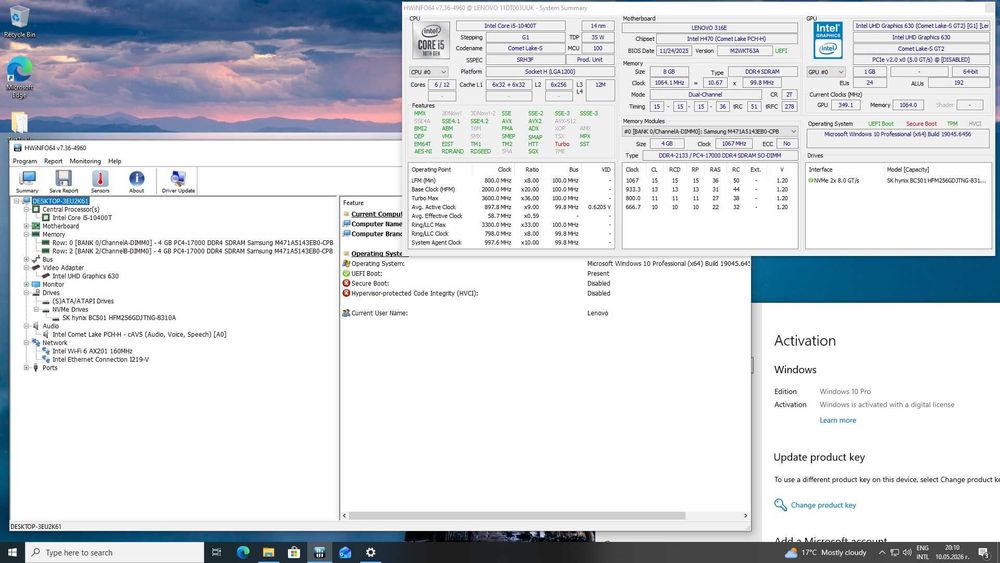The height and width of the screenshot is (563, 1000).
Task: Open the Summary toolbar icon
Action: [27, 181]
